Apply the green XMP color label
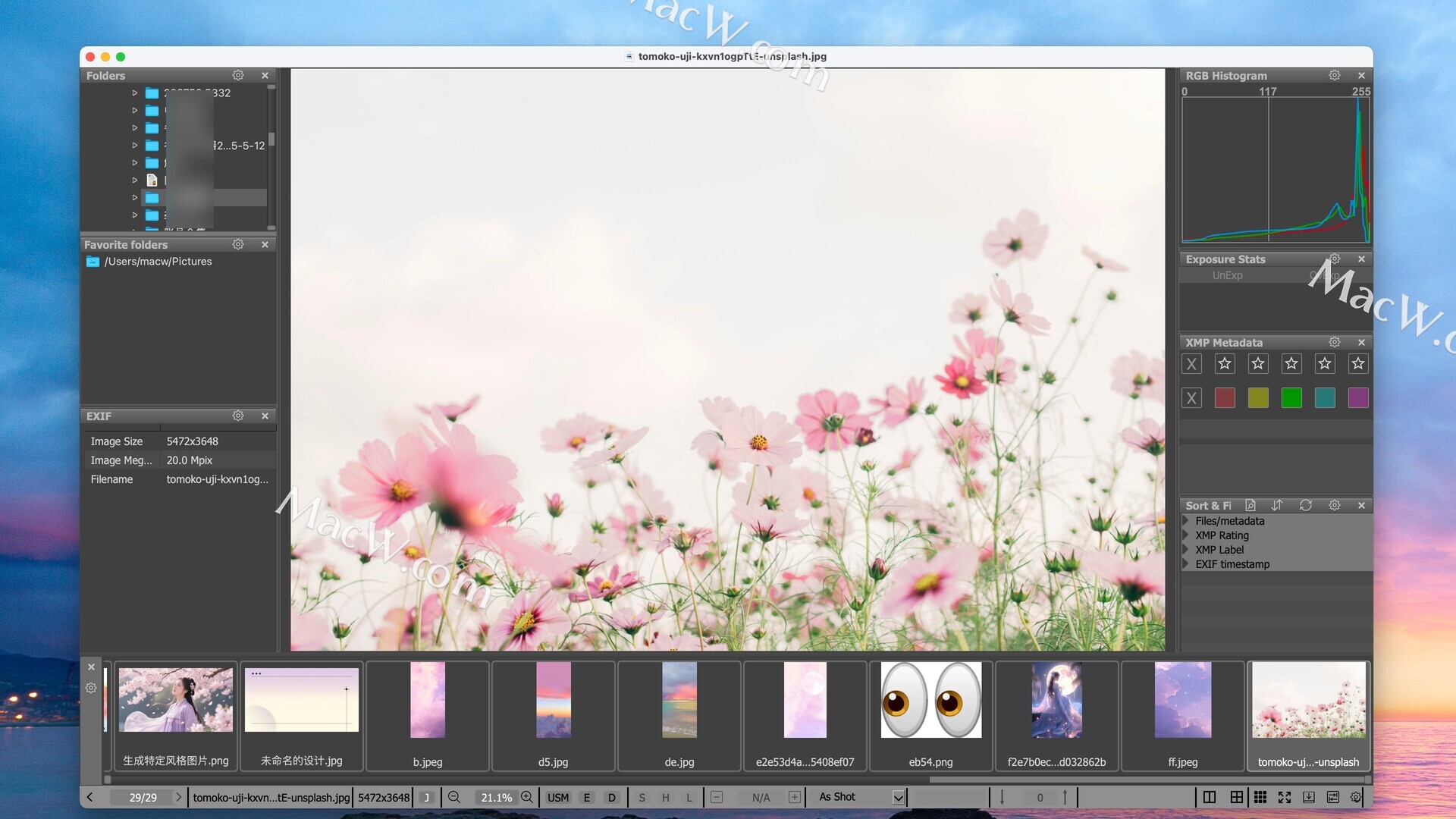Screen dimensions: 1456x819 [1291, 397]
